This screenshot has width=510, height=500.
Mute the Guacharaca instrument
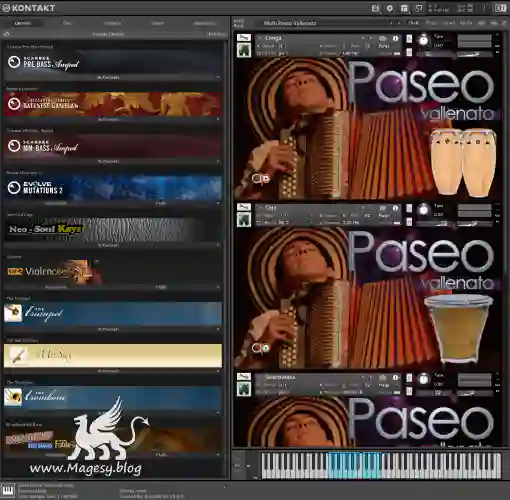[409, 391]
